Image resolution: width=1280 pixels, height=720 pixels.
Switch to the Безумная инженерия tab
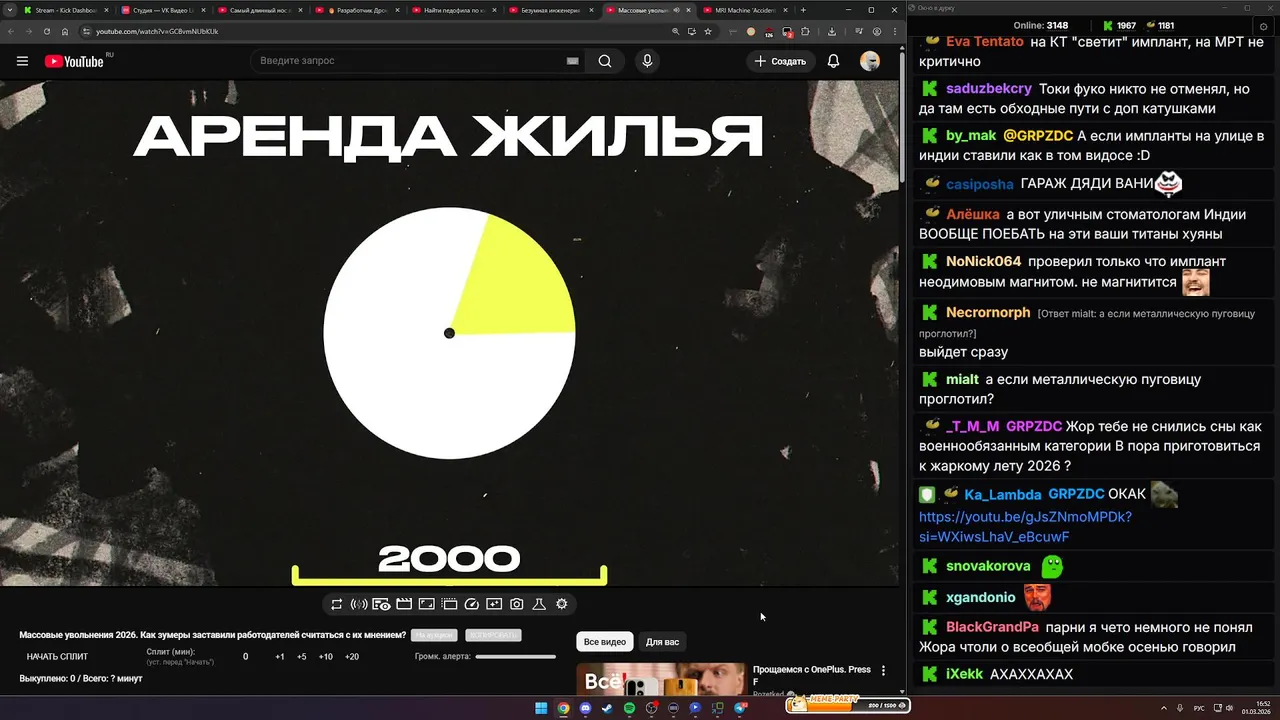click(549, 10)
